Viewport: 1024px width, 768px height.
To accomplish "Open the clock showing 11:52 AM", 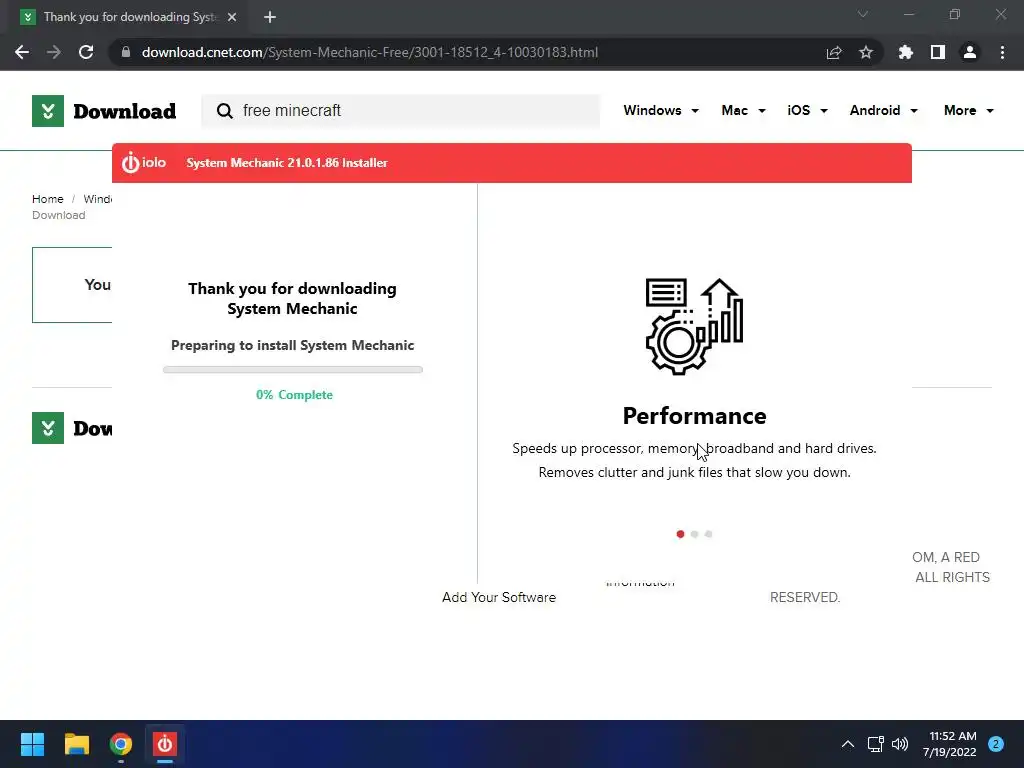I will tap(950, 744).
